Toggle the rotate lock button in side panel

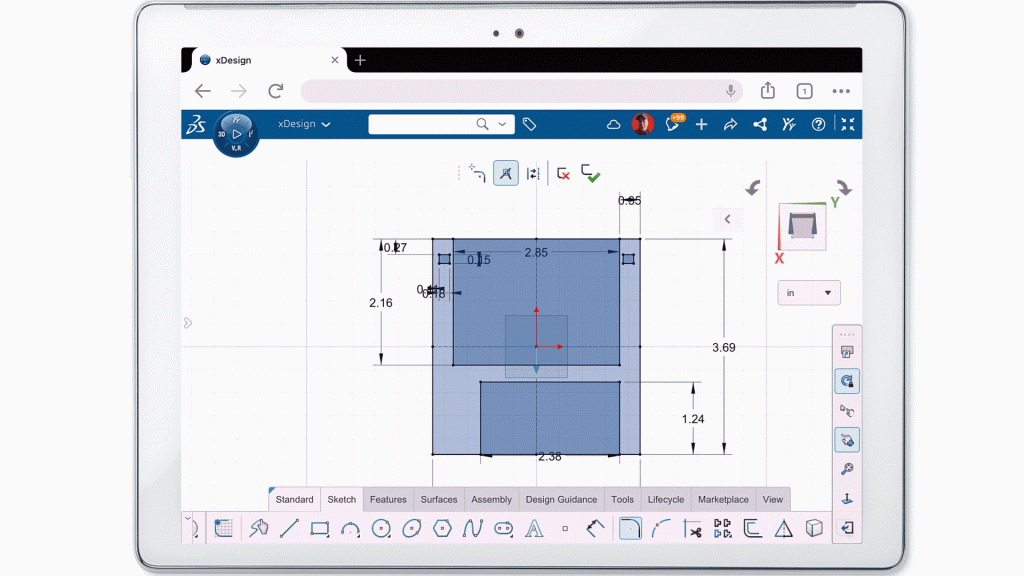pos(847,381)
